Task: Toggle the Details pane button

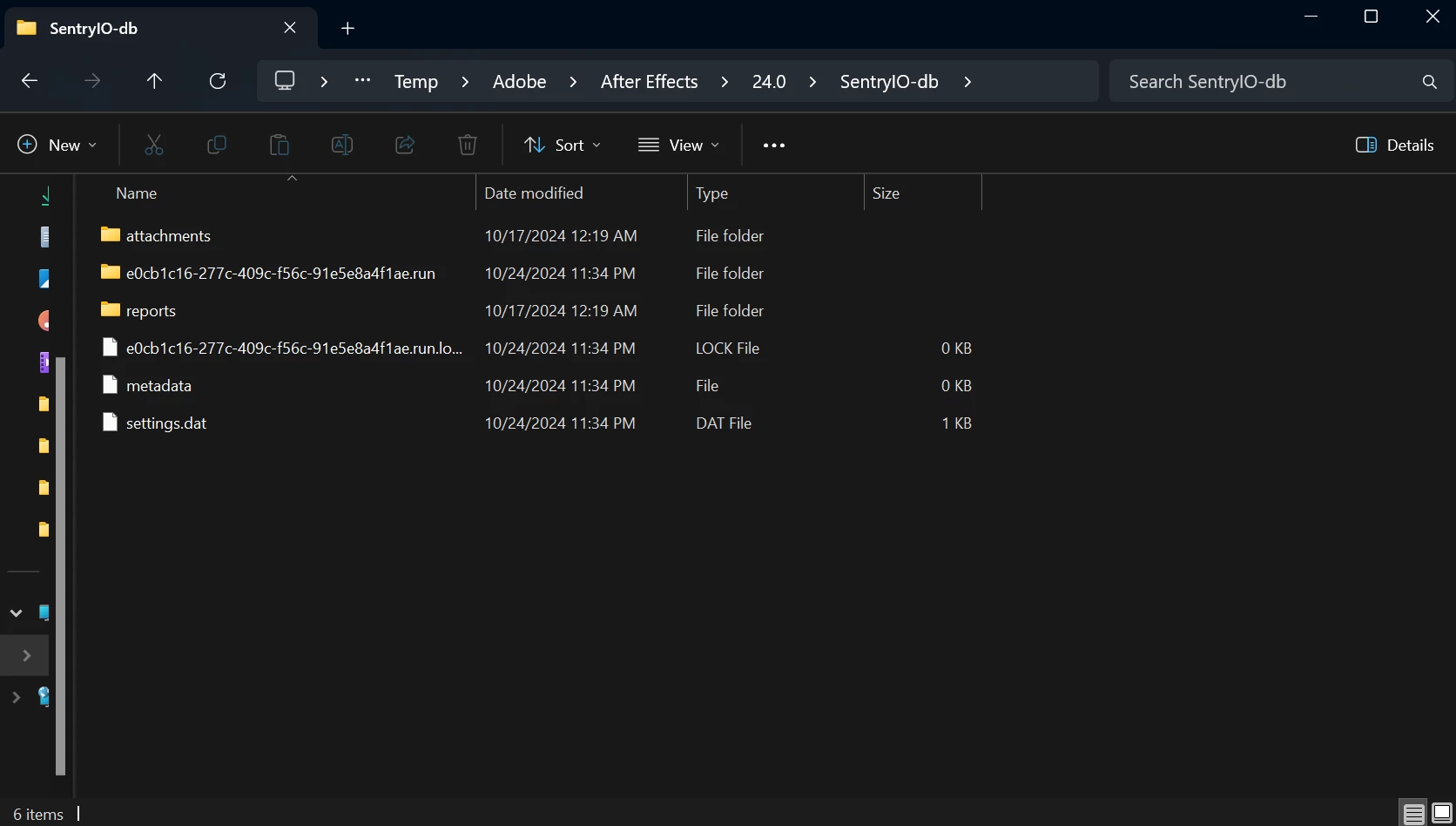Action: coord(1395,146)
